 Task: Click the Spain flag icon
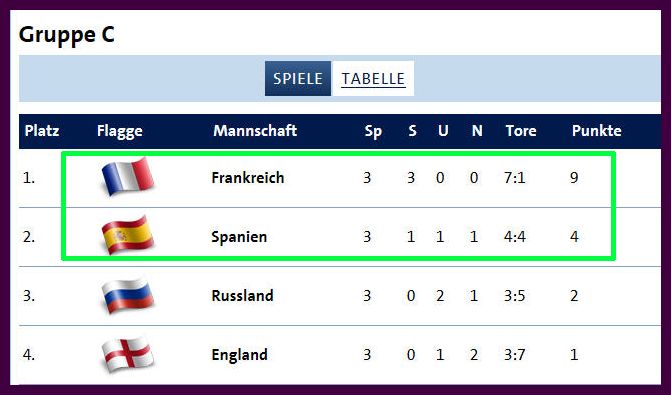pyautogui.click(x=128, y=235)
